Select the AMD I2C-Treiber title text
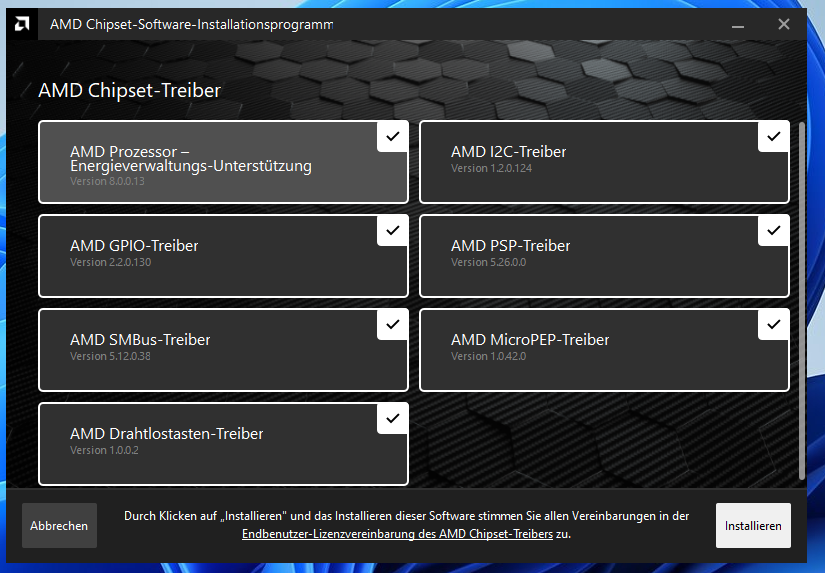Image resolution: width=825 pixels, height=573 pixels. click(508, 152)
